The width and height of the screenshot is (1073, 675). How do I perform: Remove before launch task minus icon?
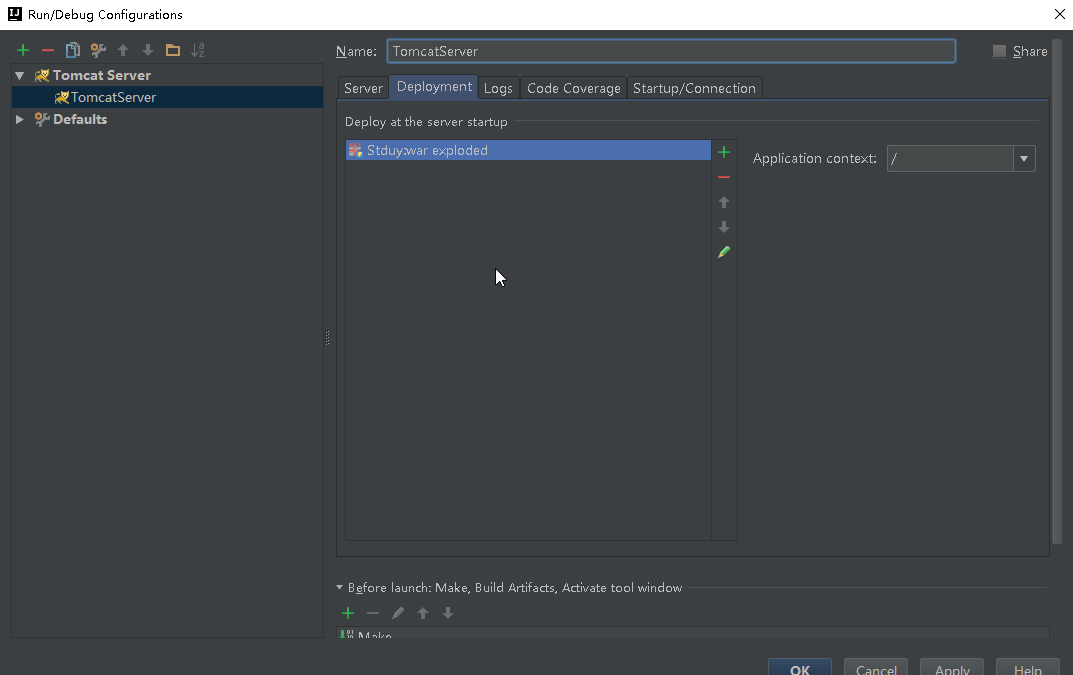[373, 613]
